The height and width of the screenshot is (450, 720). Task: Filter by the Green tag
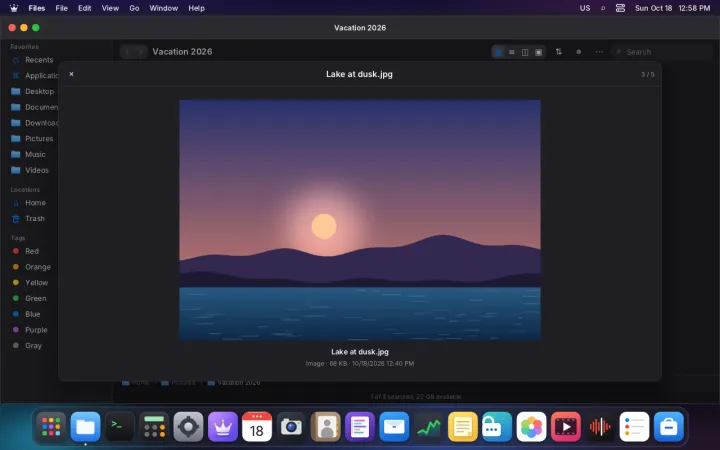pos(29,298)
